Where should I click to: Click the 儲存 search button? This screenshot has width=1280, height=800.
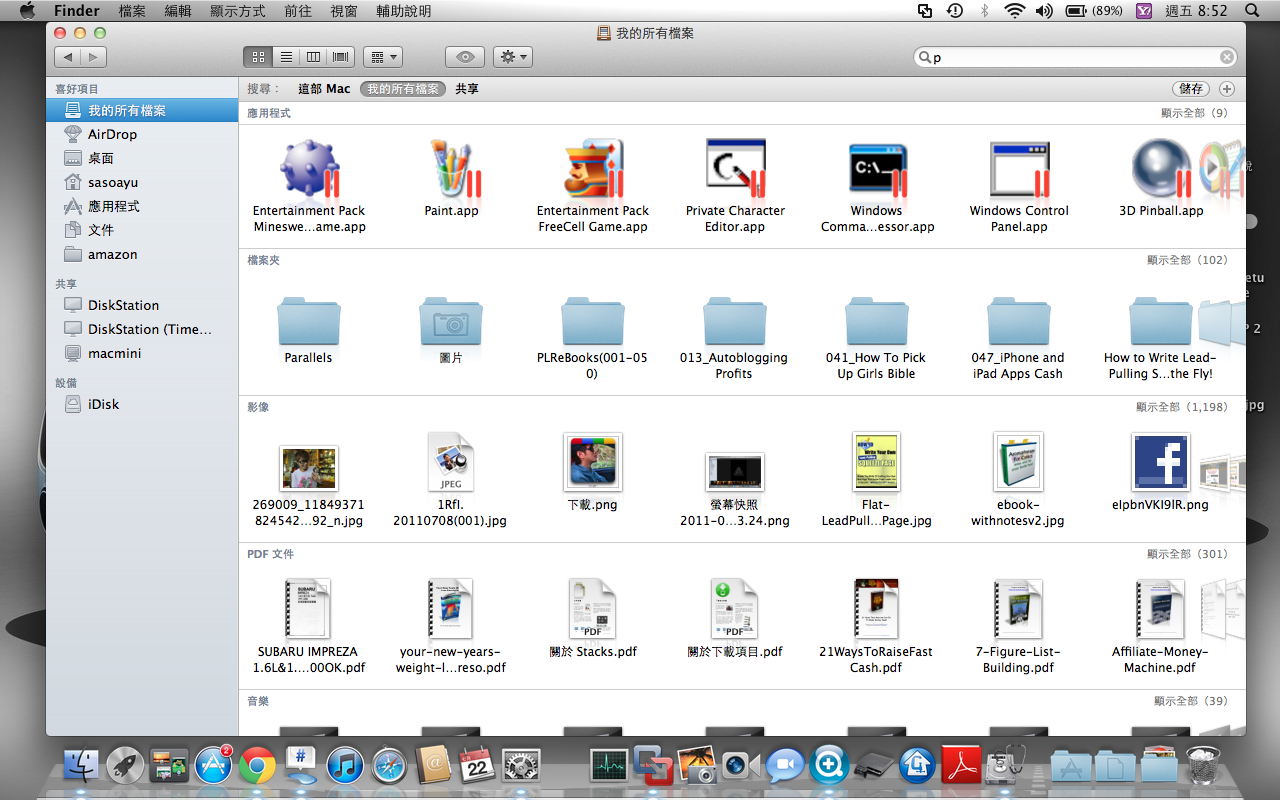(x=1191, y=89)
